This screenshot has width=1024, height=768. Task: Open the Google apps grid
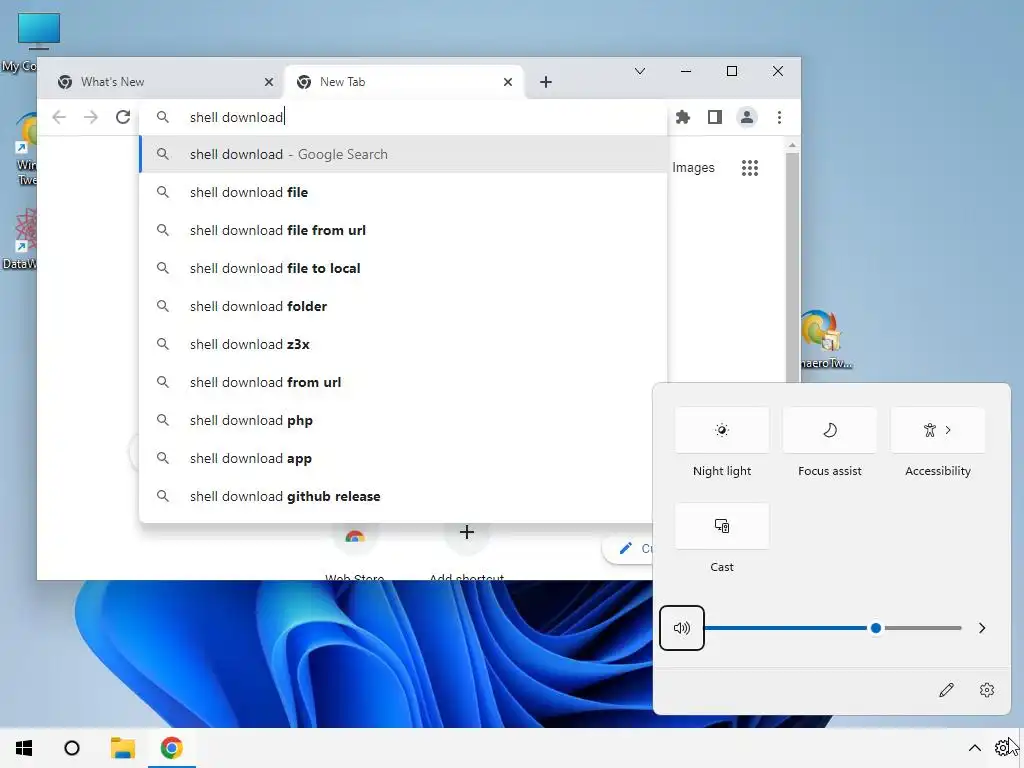pyautogui.click(x=750, y=168)
